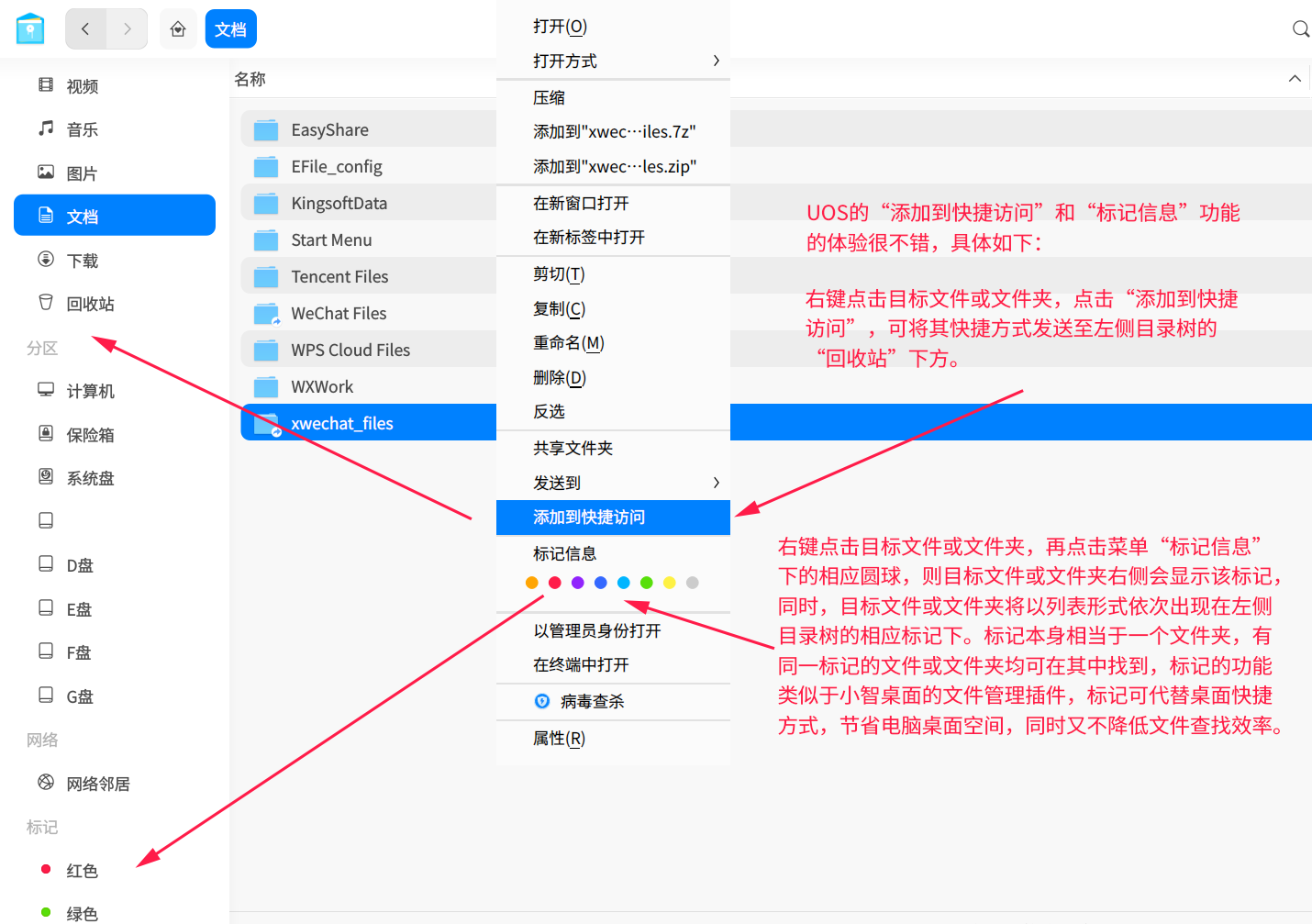Choose 压缩 in the context menu
The width and height of the screenshot is (1312, 924).
613,98
